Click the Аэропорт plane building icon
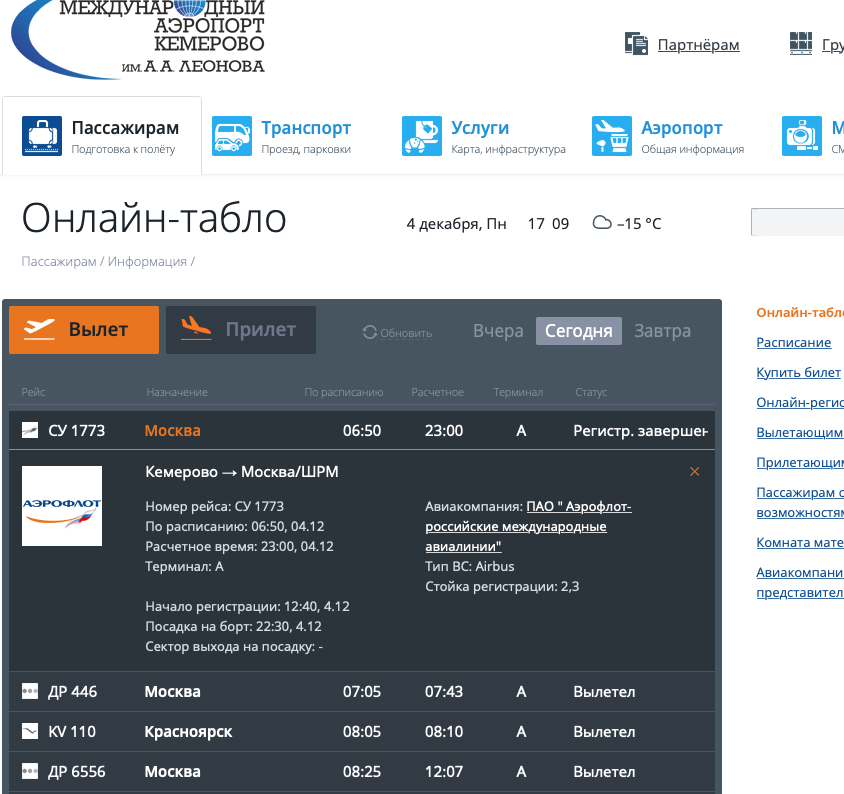This screenshot has width=844, height=794. pyautogui.click(x=612, y=137)
